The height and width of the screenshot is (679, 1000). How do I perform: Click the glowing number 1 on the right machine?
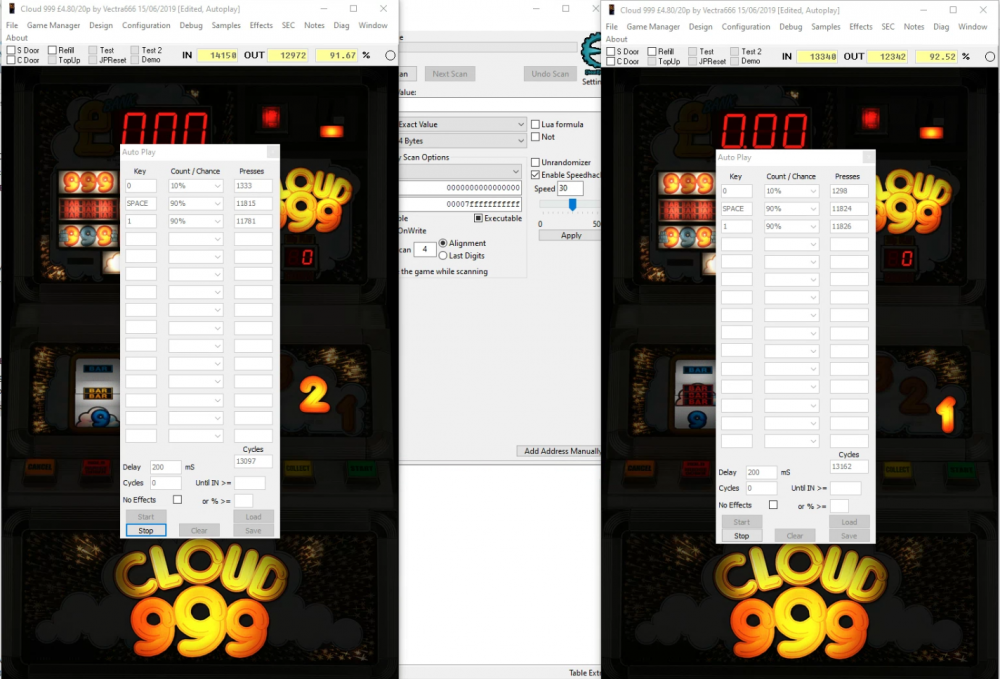coord(944,413)
